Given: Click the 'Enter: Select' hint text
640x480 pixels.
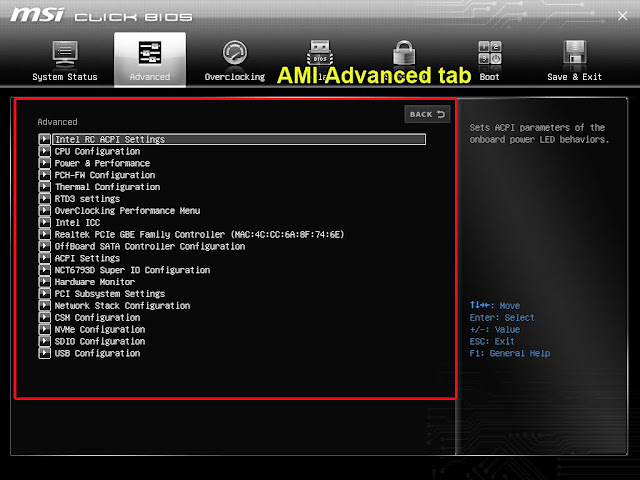Looking at the screenshot, I should coord(502,317).
